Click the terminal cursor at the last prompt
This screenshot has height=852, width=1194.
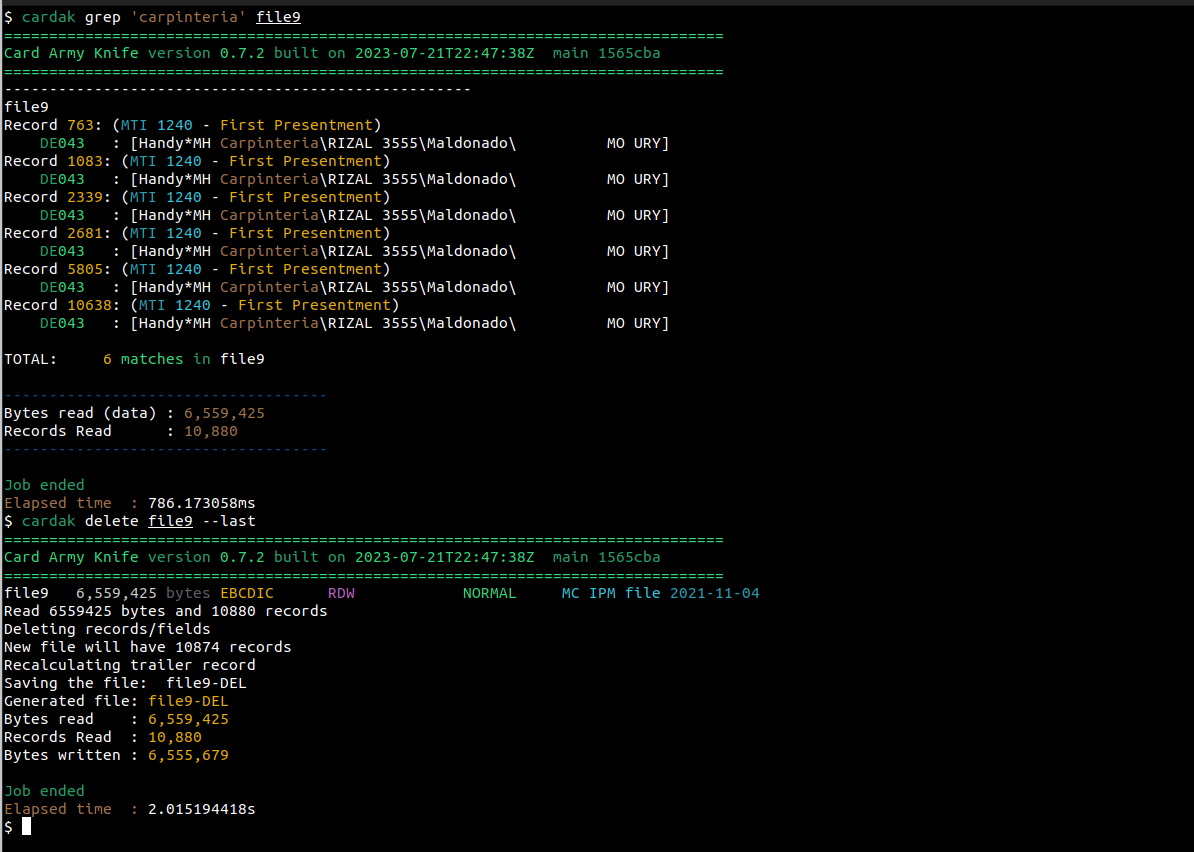(26, 826)
